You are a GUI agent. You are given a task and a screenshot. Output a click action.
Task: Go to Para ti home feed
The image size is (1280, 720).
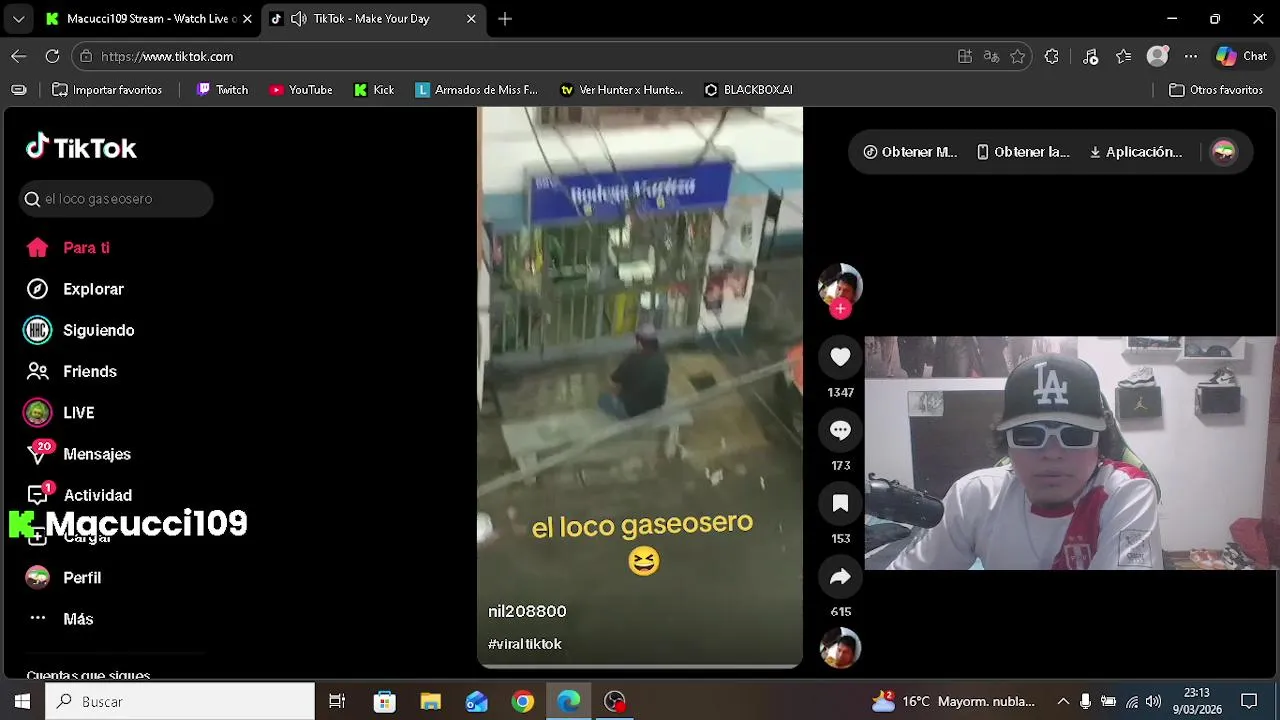(x=68, y=248)
